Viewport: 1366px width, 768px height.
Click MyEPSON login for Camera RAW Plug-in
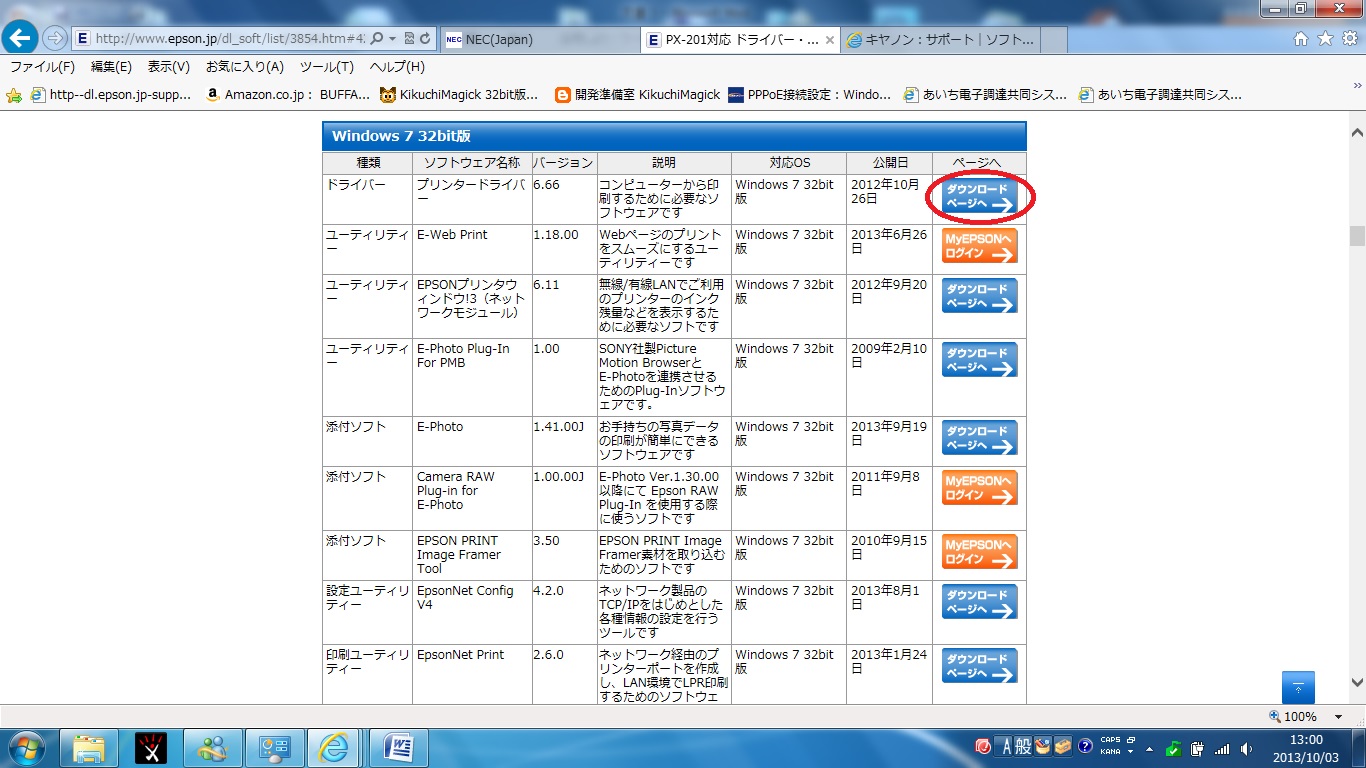[979, 488]
